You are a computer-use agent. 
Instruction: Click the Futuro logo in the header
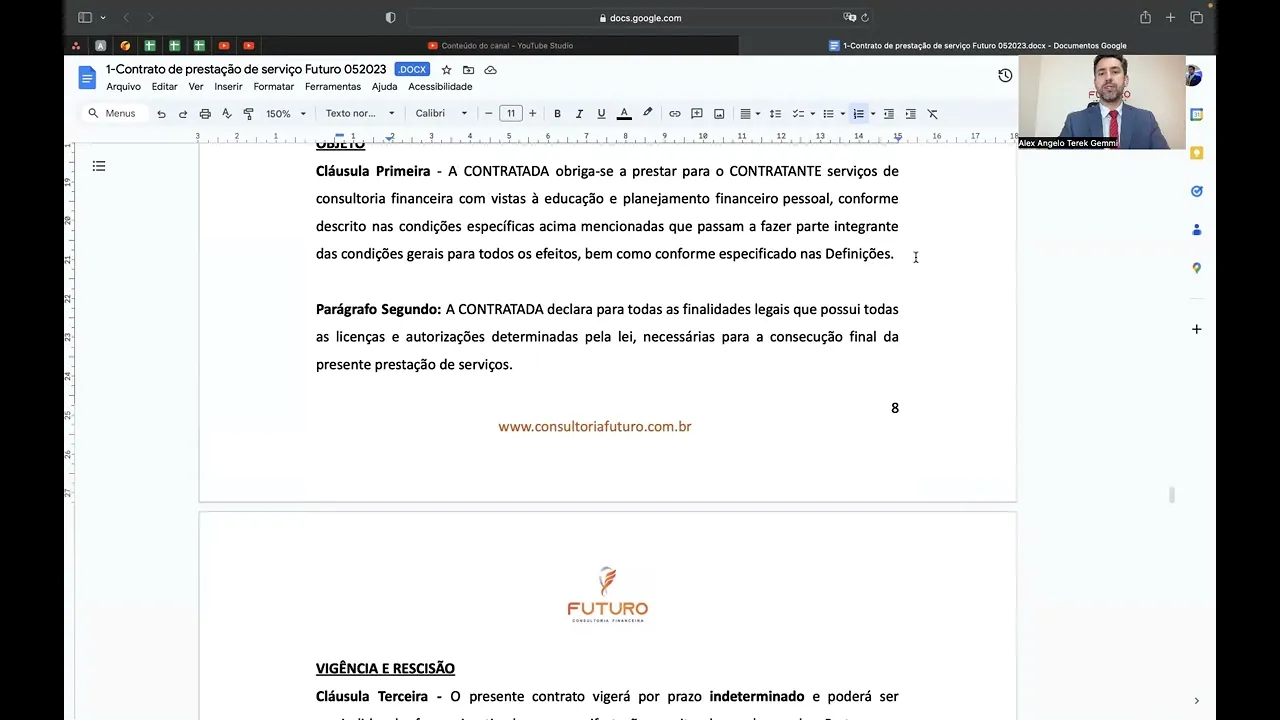607,594
